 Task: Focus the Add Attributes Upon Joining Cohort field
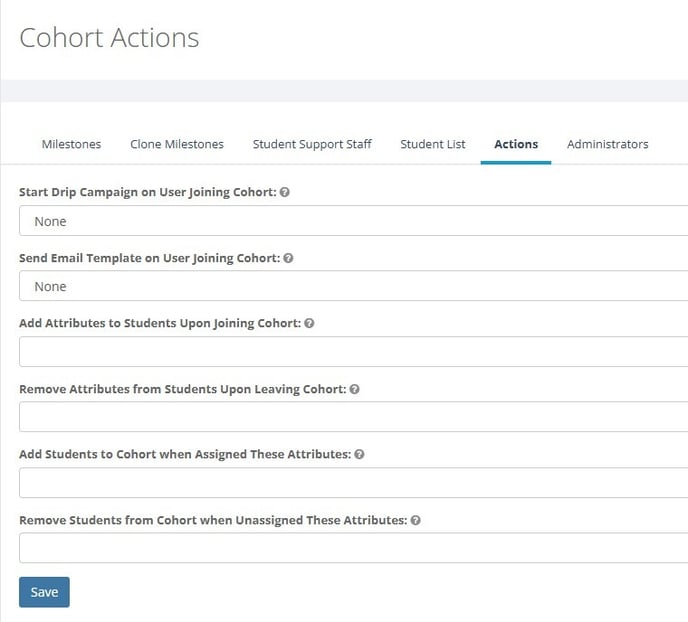[x=353, y=352]
